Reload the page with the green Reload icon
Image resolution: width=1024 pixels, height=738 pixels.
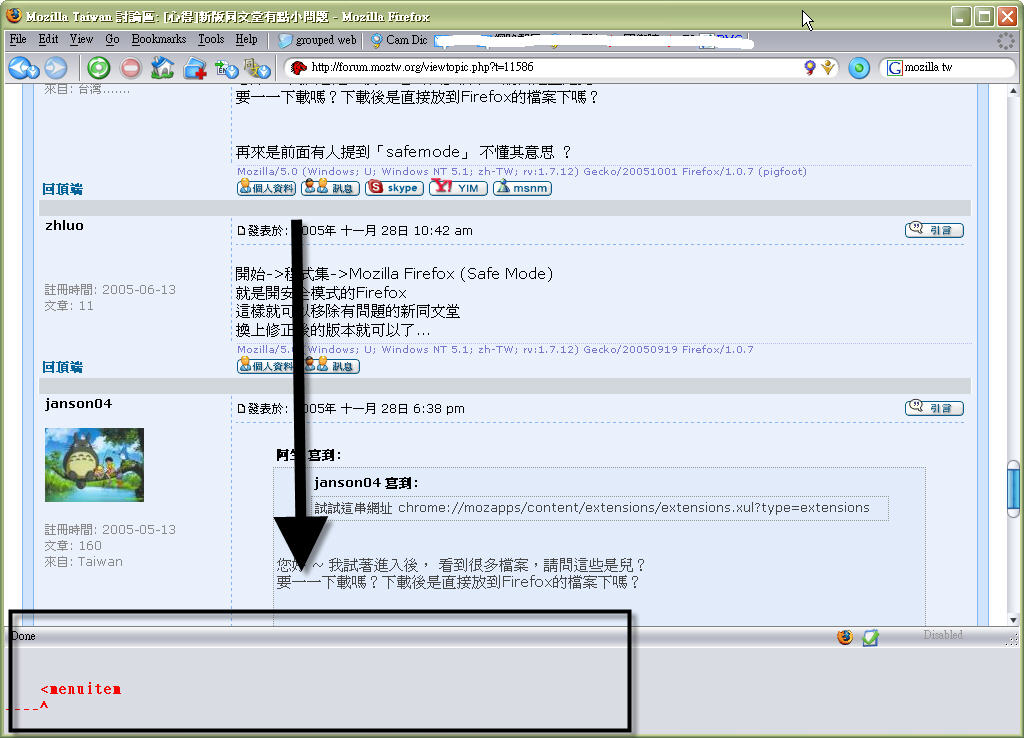(99, 67)
